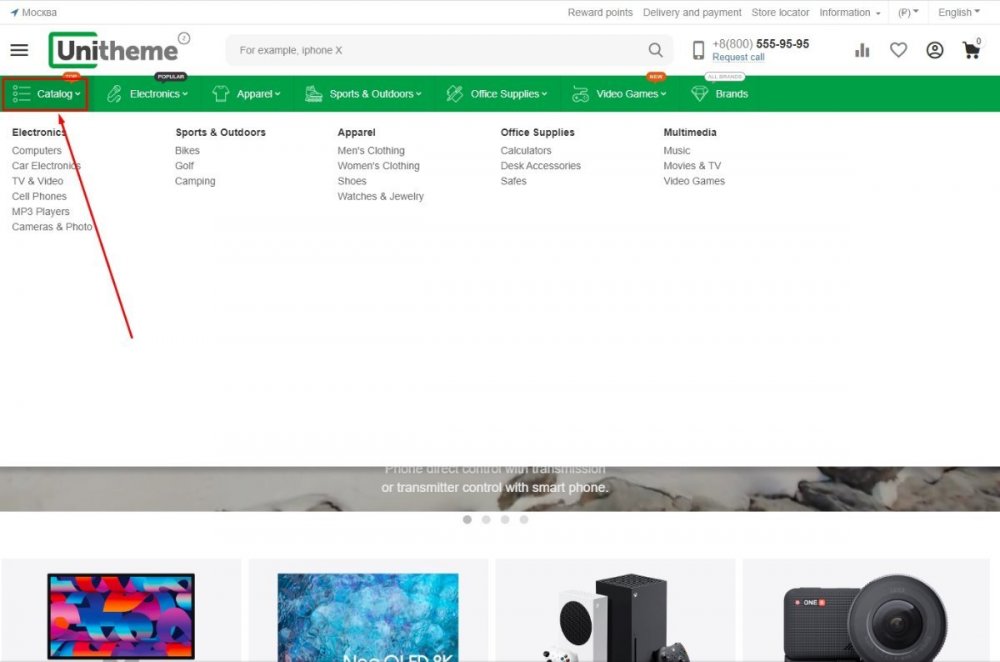Click the search magnifier icon

coord(656,49)
